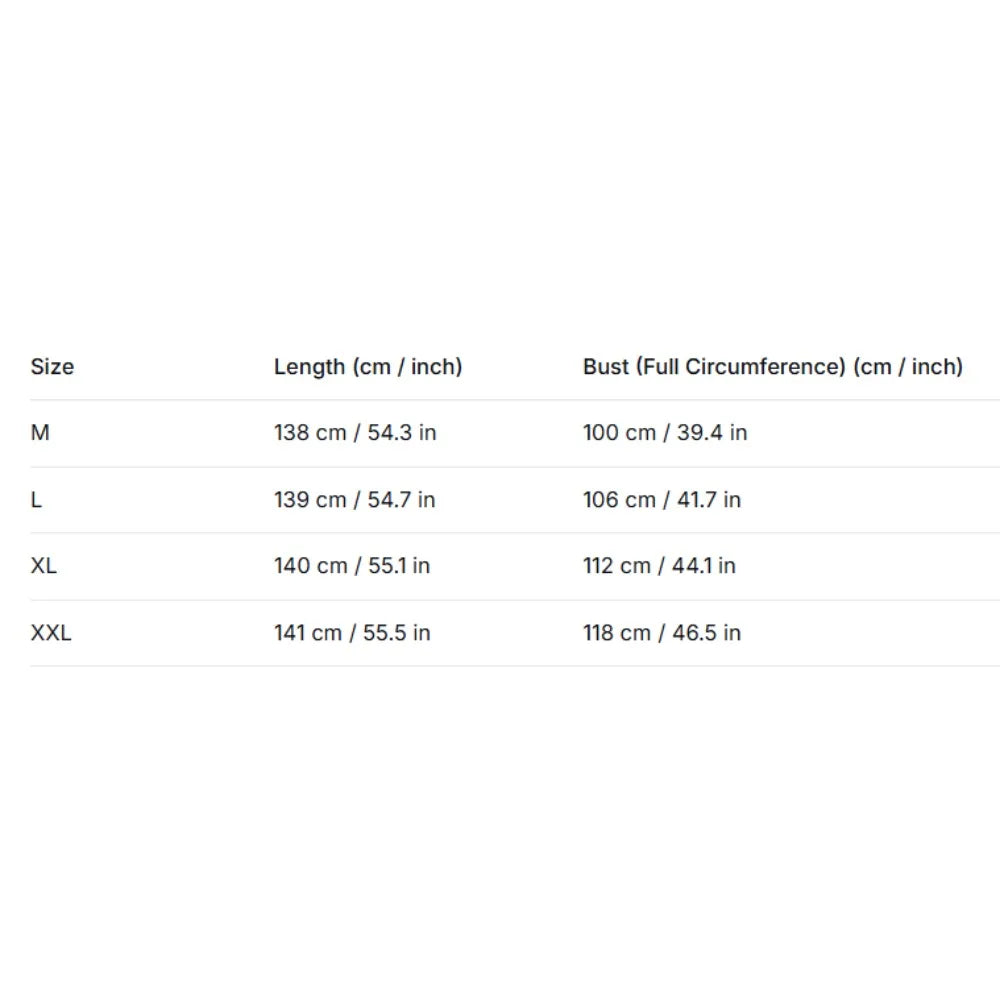Click the 139 cm / 54.7 in cell
1000x1000 pixels.
point(355,499)
